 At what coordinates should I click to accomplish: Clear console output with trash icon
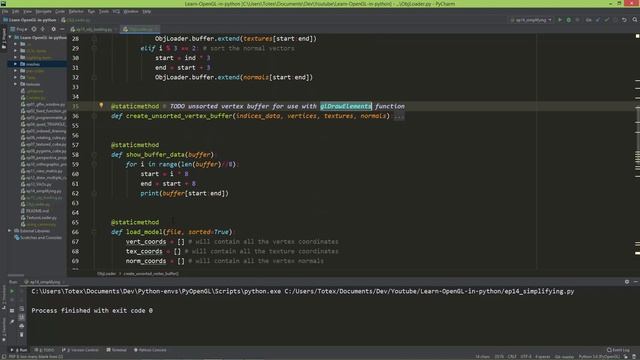[21, 335]
